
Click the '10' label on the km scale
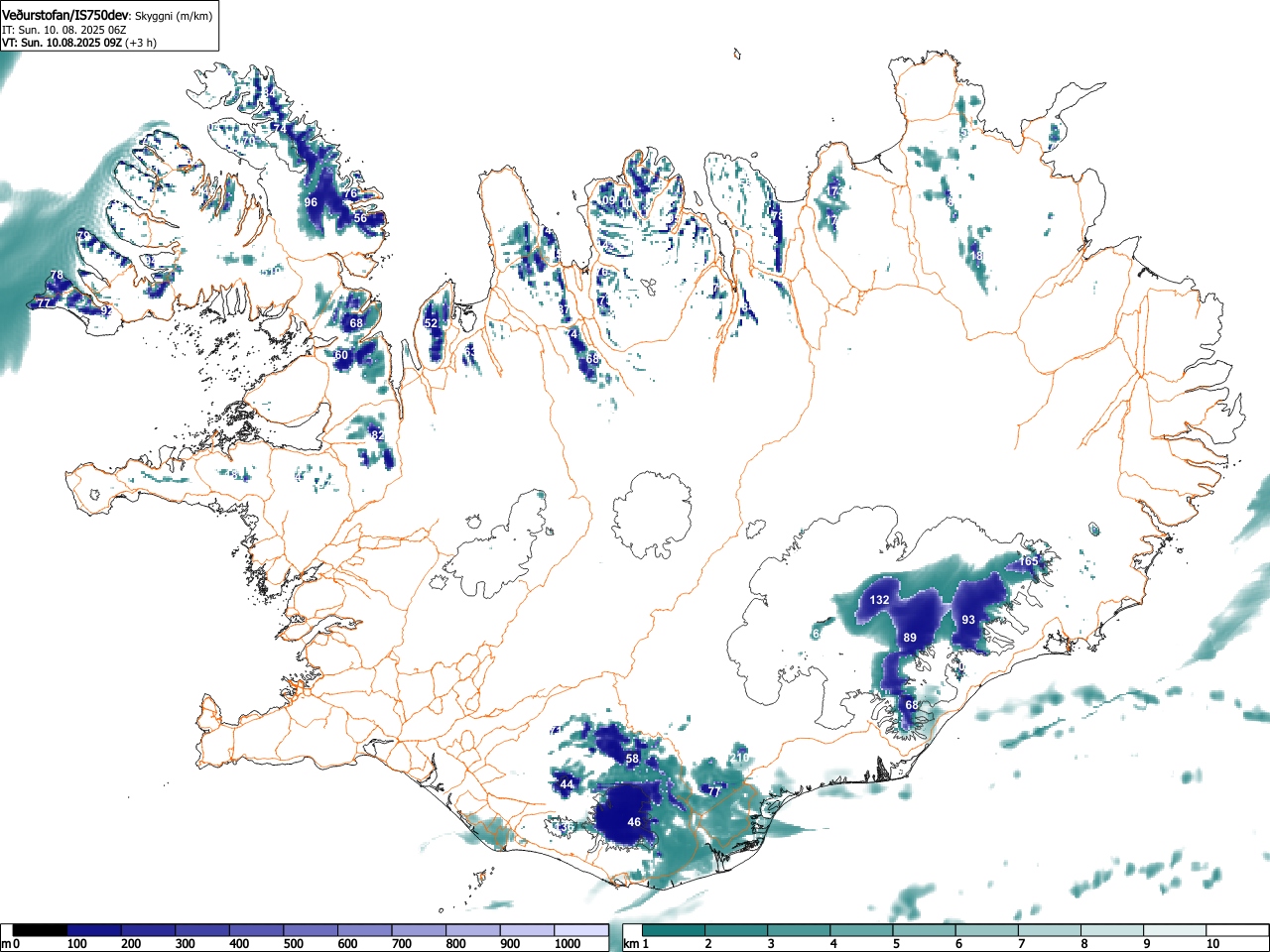pyautogui.click(x=1212, y=944)
